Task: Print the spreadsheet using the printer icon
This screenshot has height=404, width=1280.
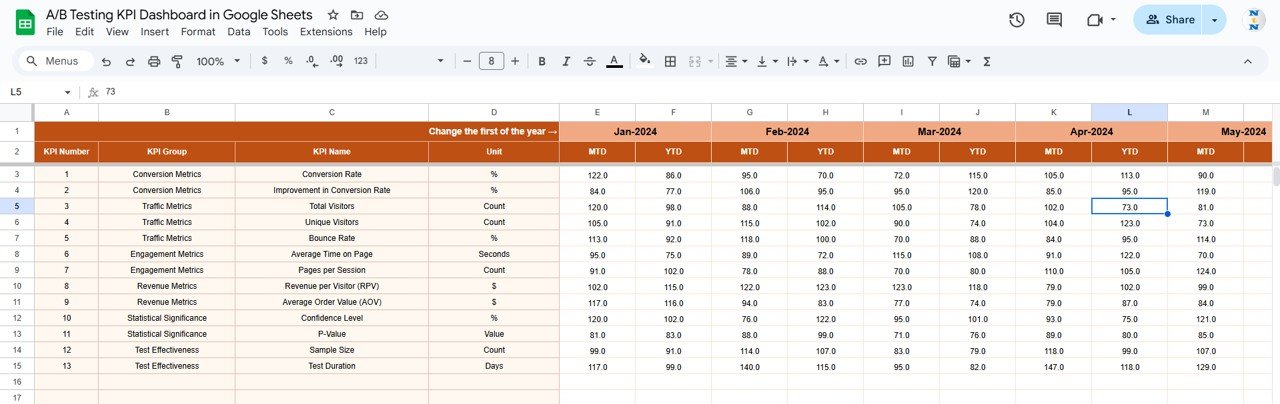Action: point(154,61)
